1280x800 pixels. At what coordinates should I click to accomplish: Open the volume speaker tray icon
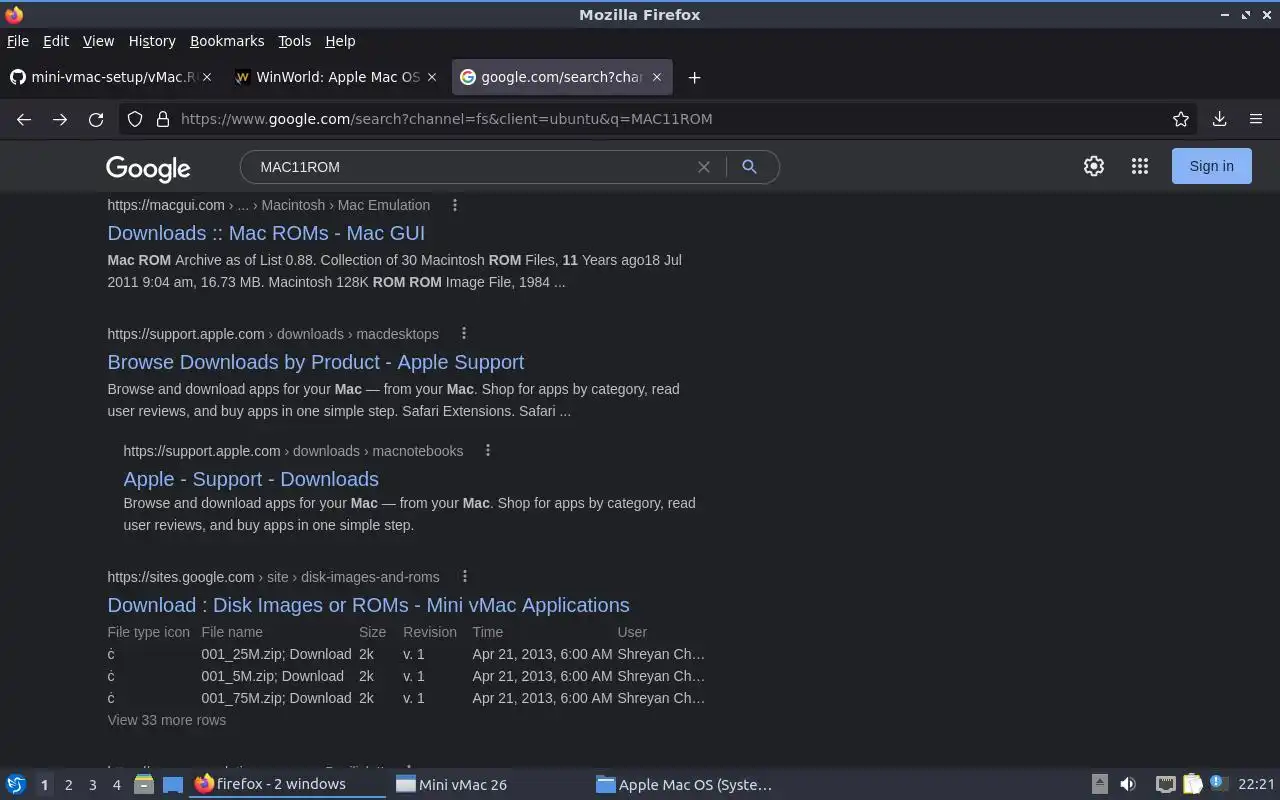[1128, 784]
